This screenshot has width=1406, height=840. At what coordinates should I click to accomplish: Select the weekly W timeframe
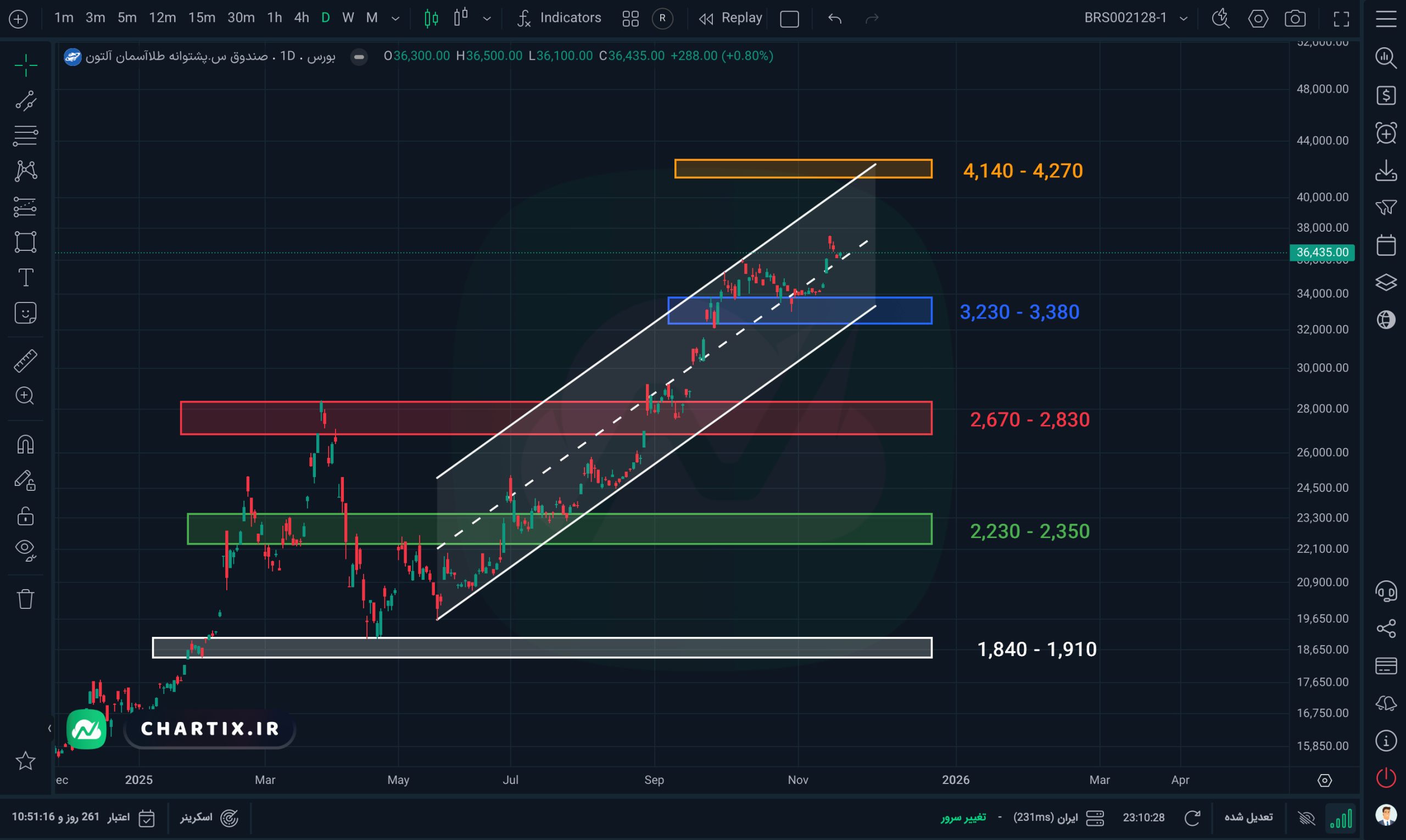(348, 18)
